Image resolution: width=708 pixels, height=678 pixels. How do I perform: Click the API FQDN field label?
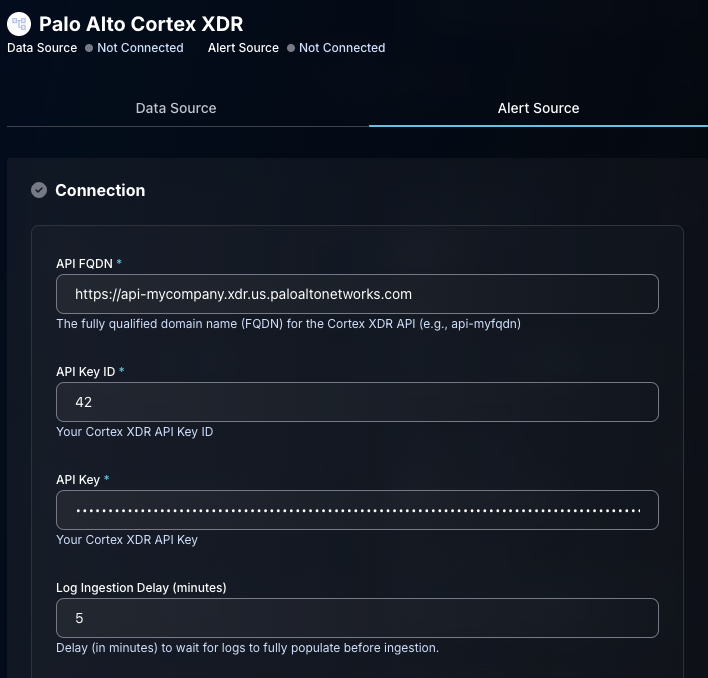(85, 263)
